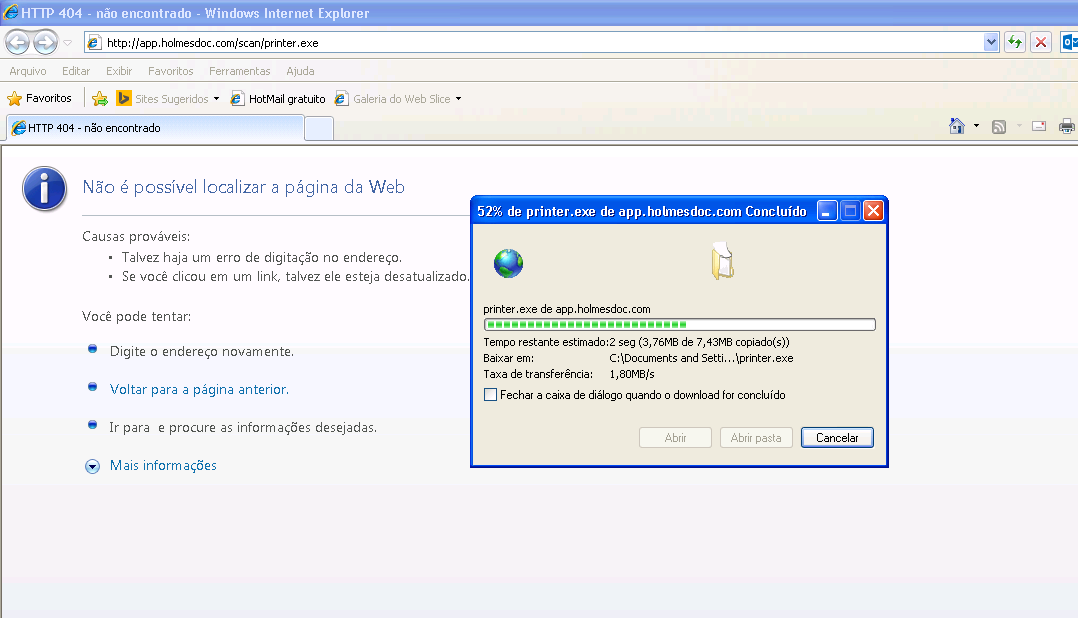1078x618 pixels.
Task: Click the green download progress bar
Action: pos(679,324)
